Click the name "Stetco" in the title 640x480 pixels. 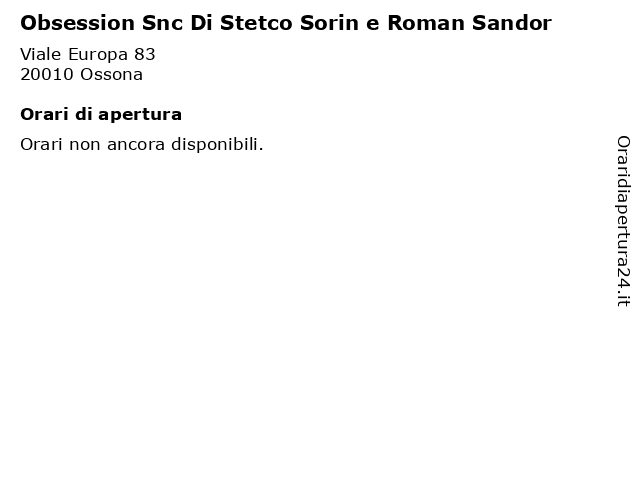coord(256,23)
